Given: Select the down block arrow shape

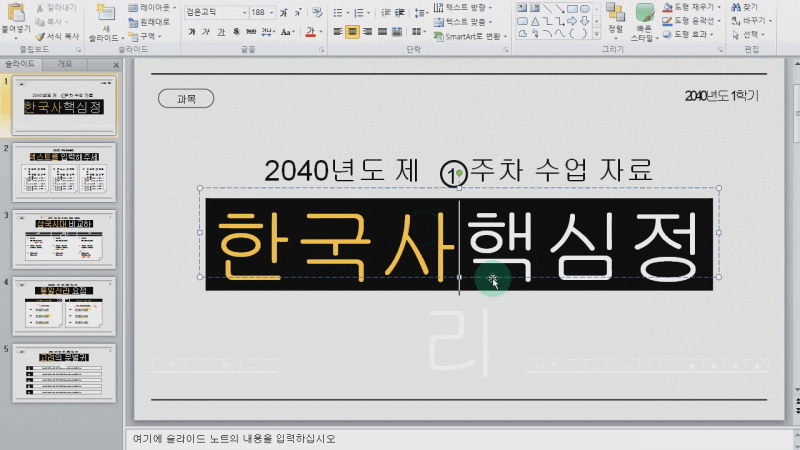Looking at the screenshot, I should (x=585, y=21).
